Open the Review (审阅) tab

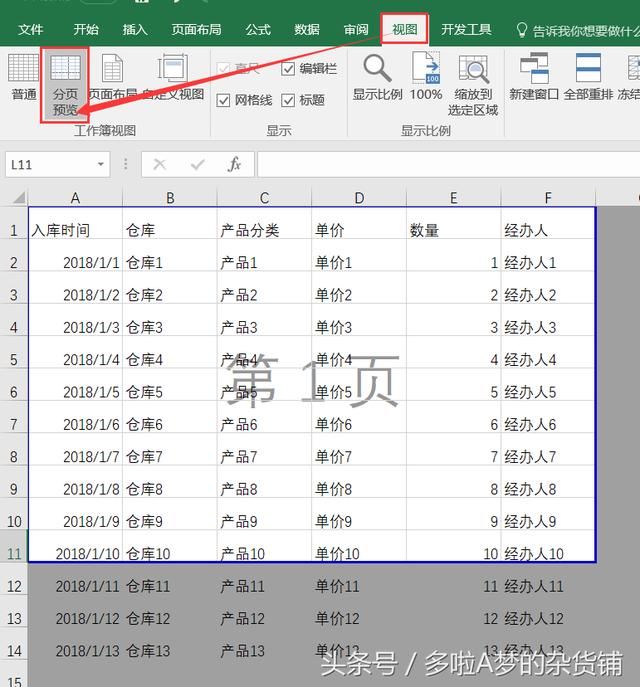point(356,29)
